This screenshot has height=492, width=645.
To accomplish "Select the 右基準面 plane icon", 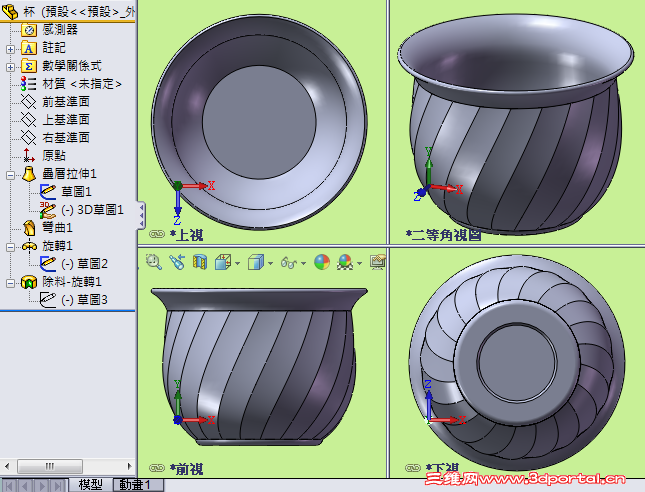I will tap(29, 137).
